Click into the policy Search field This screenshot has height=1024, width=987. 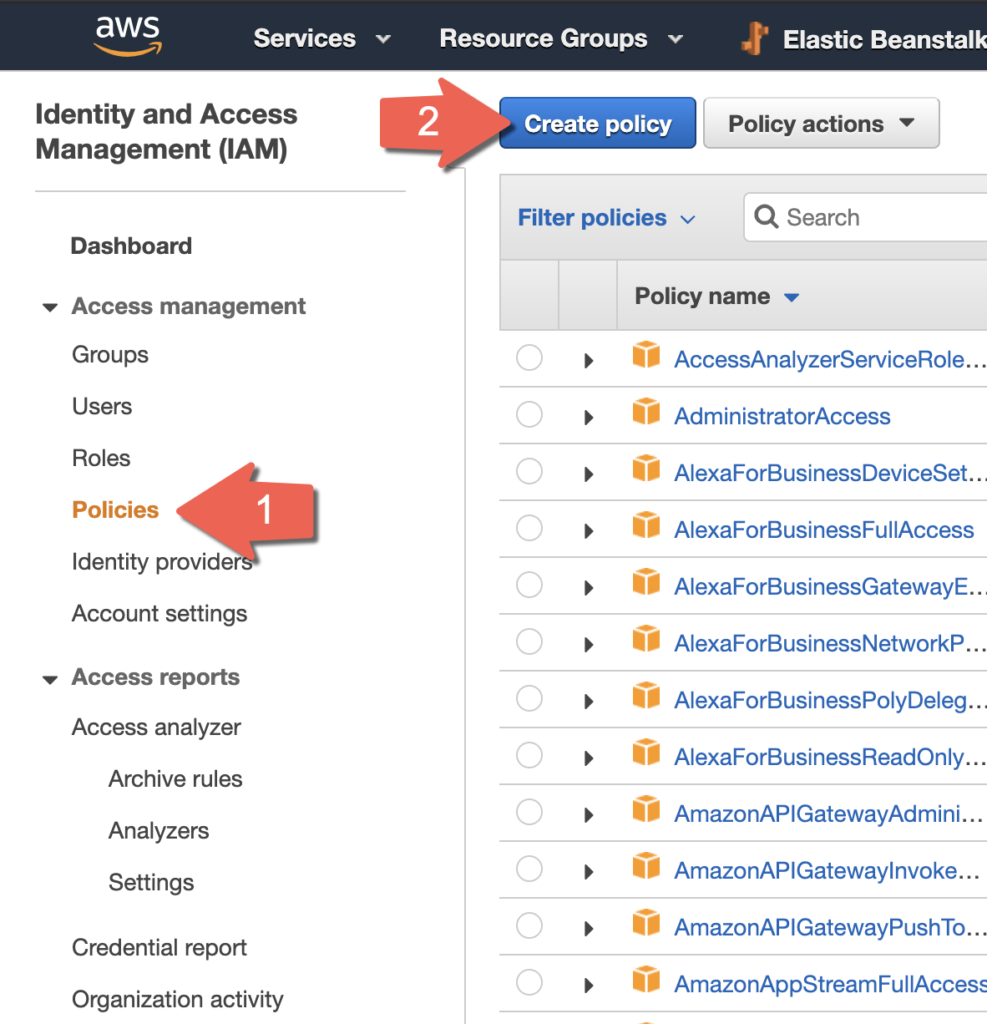880,218
